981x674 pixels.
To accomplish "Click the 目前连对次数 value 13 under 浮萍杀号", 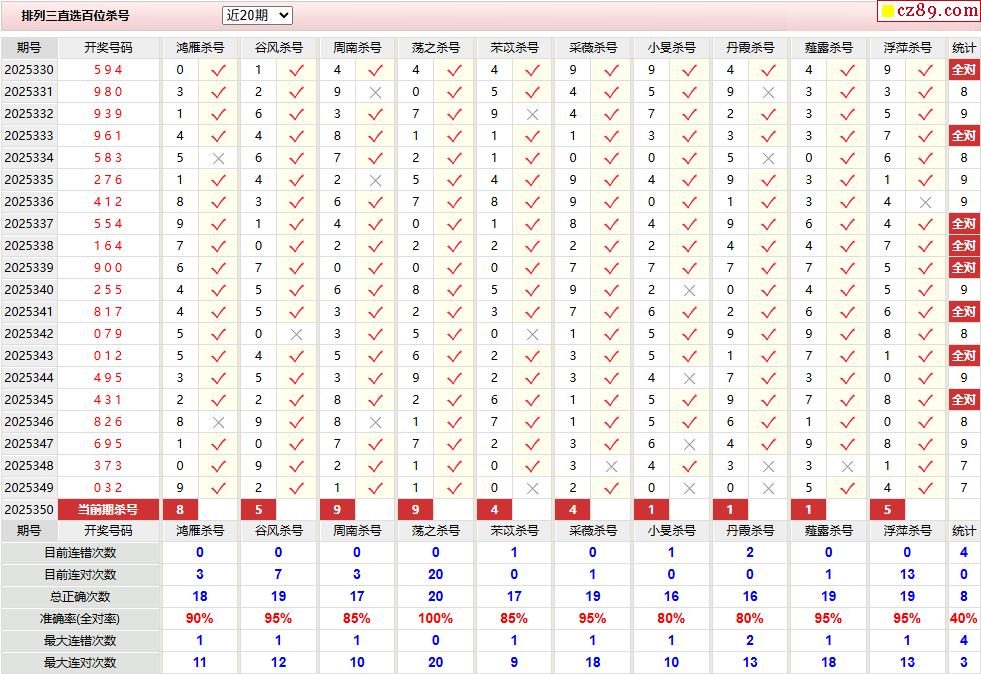I will 907,574.
